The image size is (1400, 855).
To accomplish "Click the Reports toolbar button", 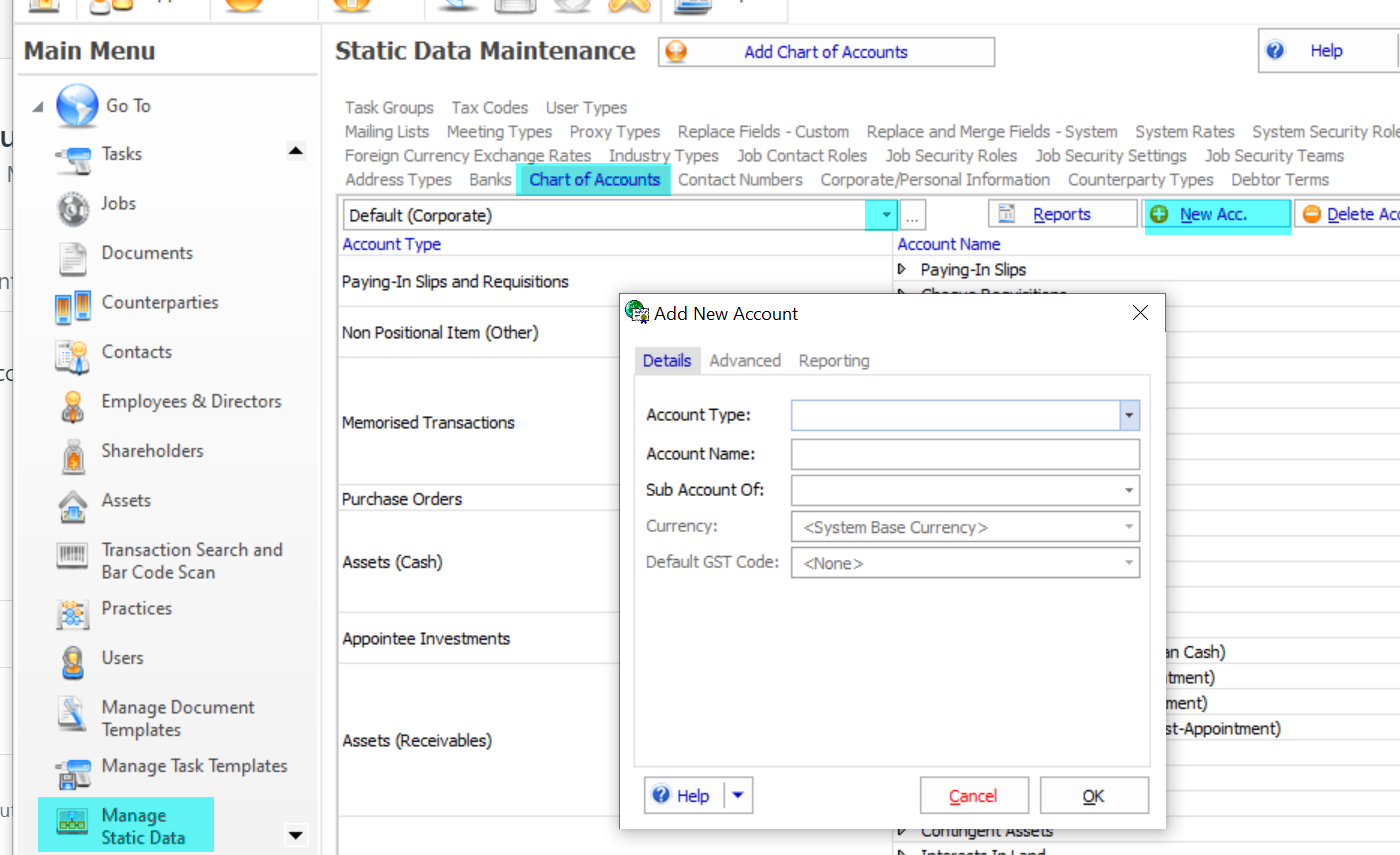I will 1062,214.
